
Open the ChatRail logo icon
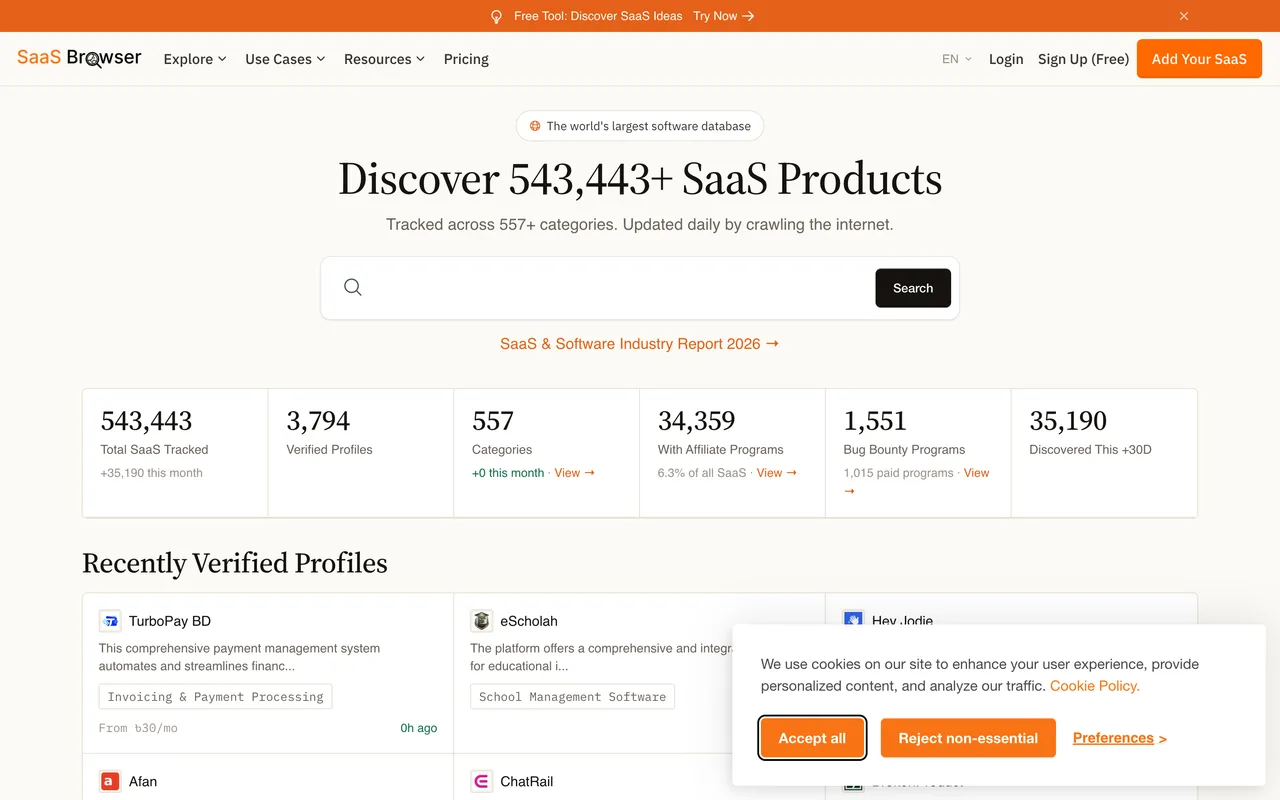pos(482,781)
